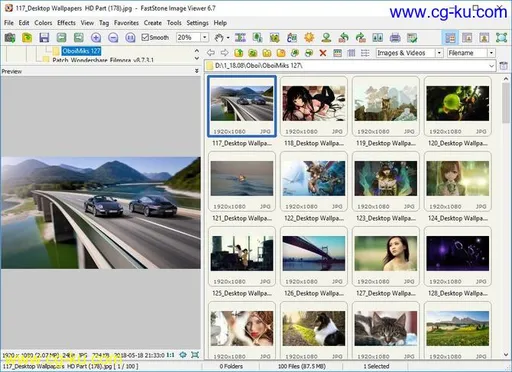Image resolution: width=512 pixels, height=372 pixels.
Task: Switch to list view style icon
Action: point(365,53)
